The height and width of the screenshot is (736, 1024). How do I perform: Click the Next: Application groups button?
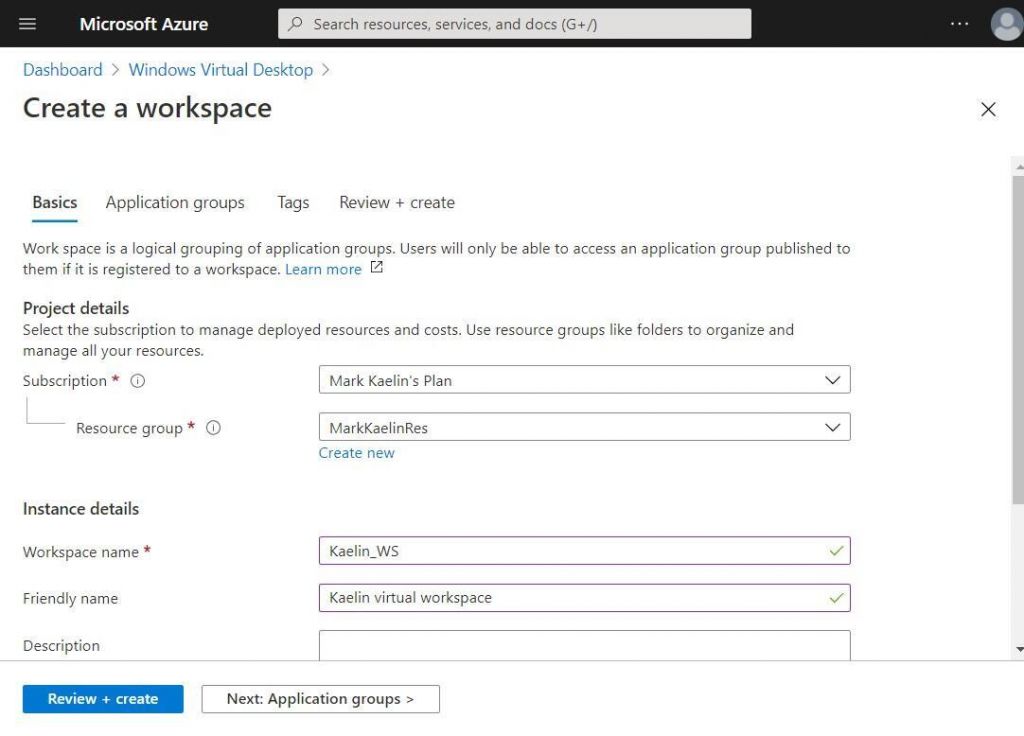(x=320, y=698)
